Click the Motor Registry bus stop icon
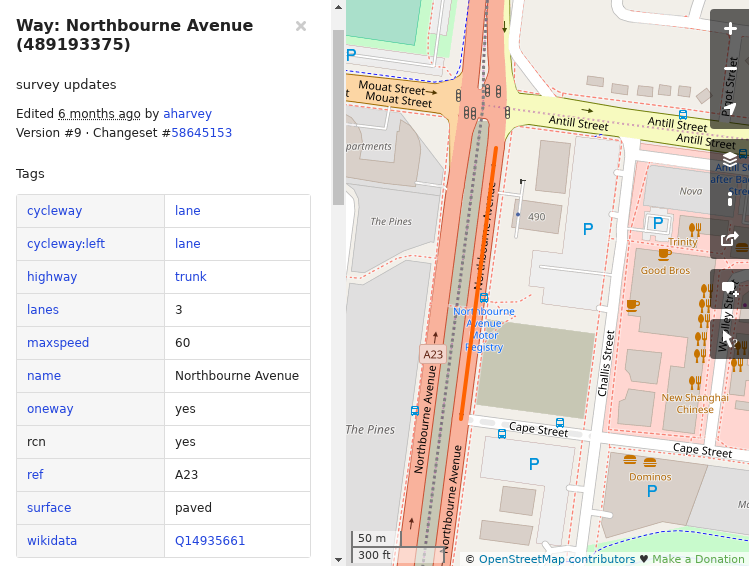This screenshot has height=566, width=749. 484,298
